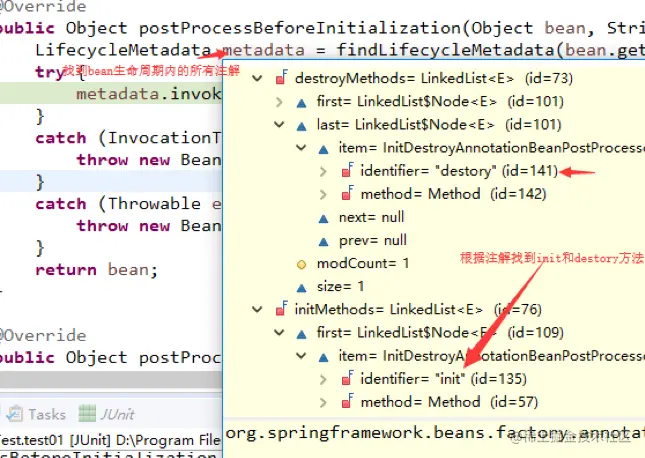Viewport: 645px width, 458px height.
Task: Click triangle icon of next= null
Action: coord(324,219)
